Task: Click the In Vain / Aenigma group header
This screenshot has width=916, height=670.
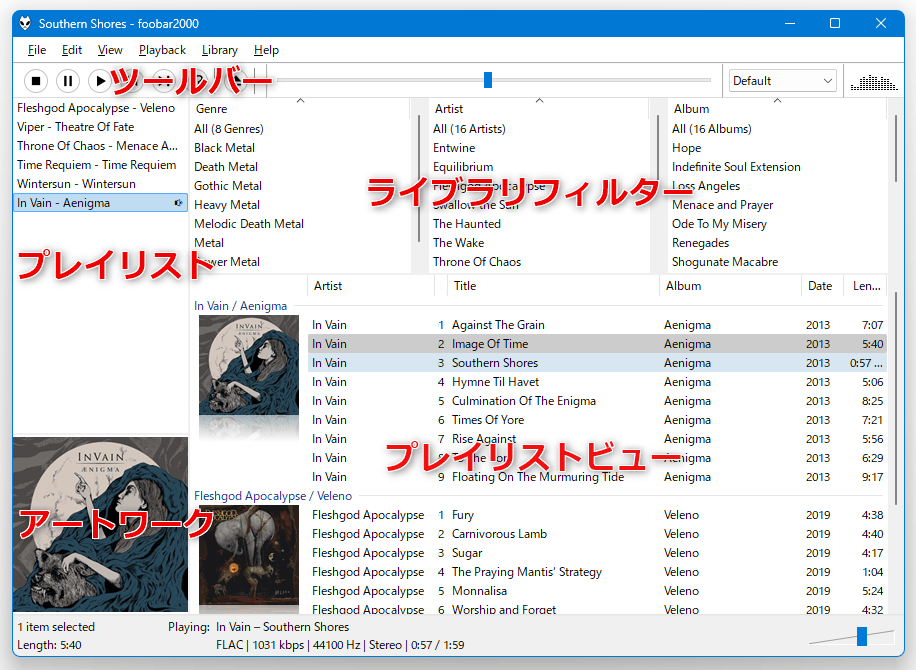Action: [240, 306]
